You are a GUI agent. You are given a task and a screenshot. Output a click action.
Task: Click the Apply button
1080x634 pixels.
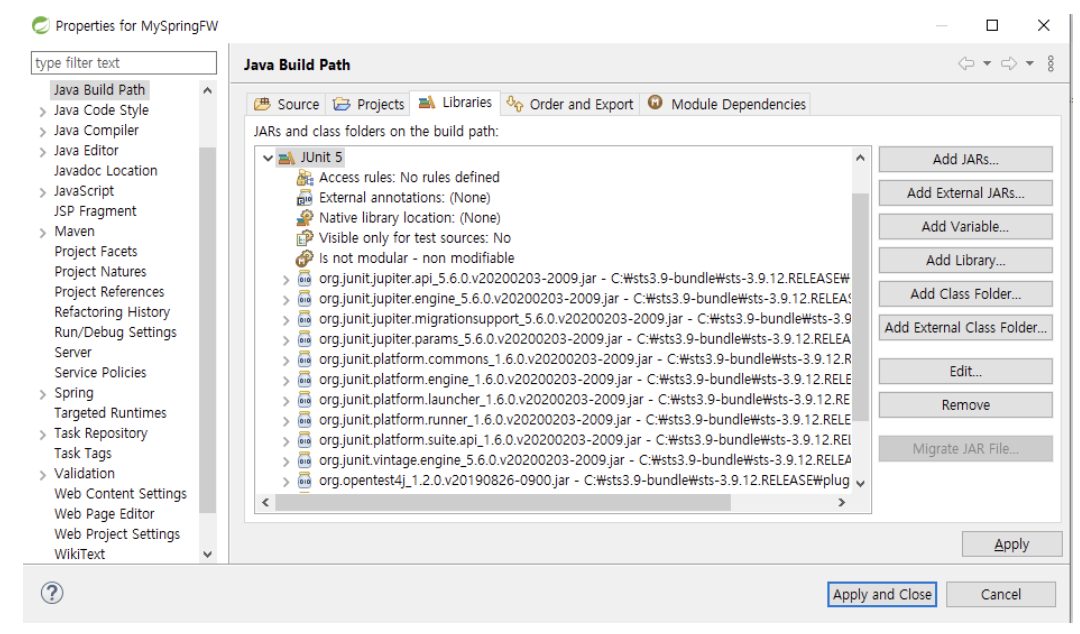[x=1011, y=544]
